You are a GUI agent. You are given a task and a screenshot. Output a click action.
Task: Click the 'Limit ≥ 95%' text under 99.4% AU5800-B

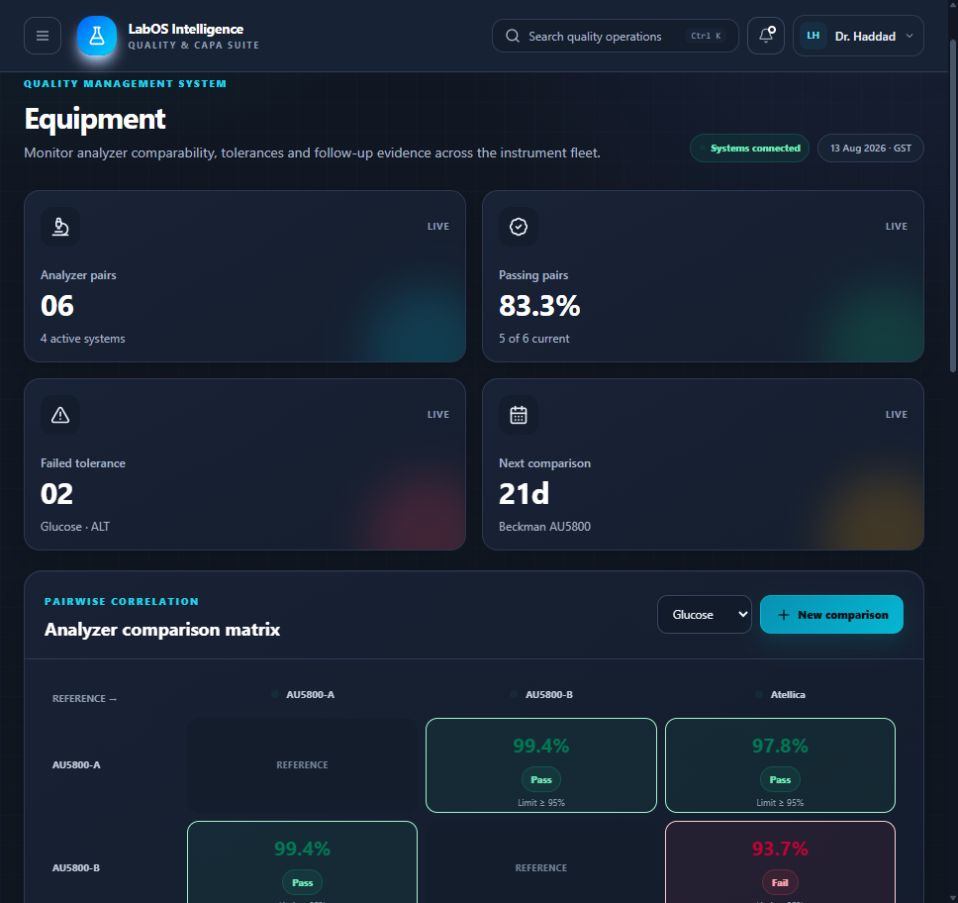541,803
